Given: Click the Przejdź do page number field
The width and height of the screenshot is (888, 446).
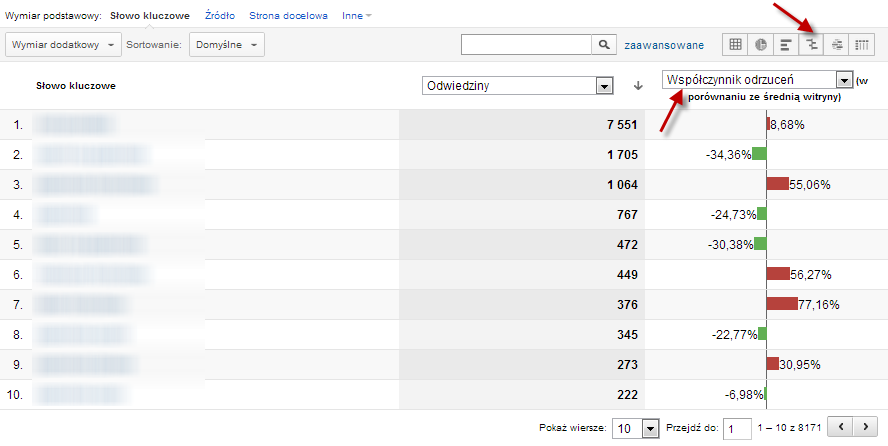Looking at the screenshot, I should pos(737,428).
